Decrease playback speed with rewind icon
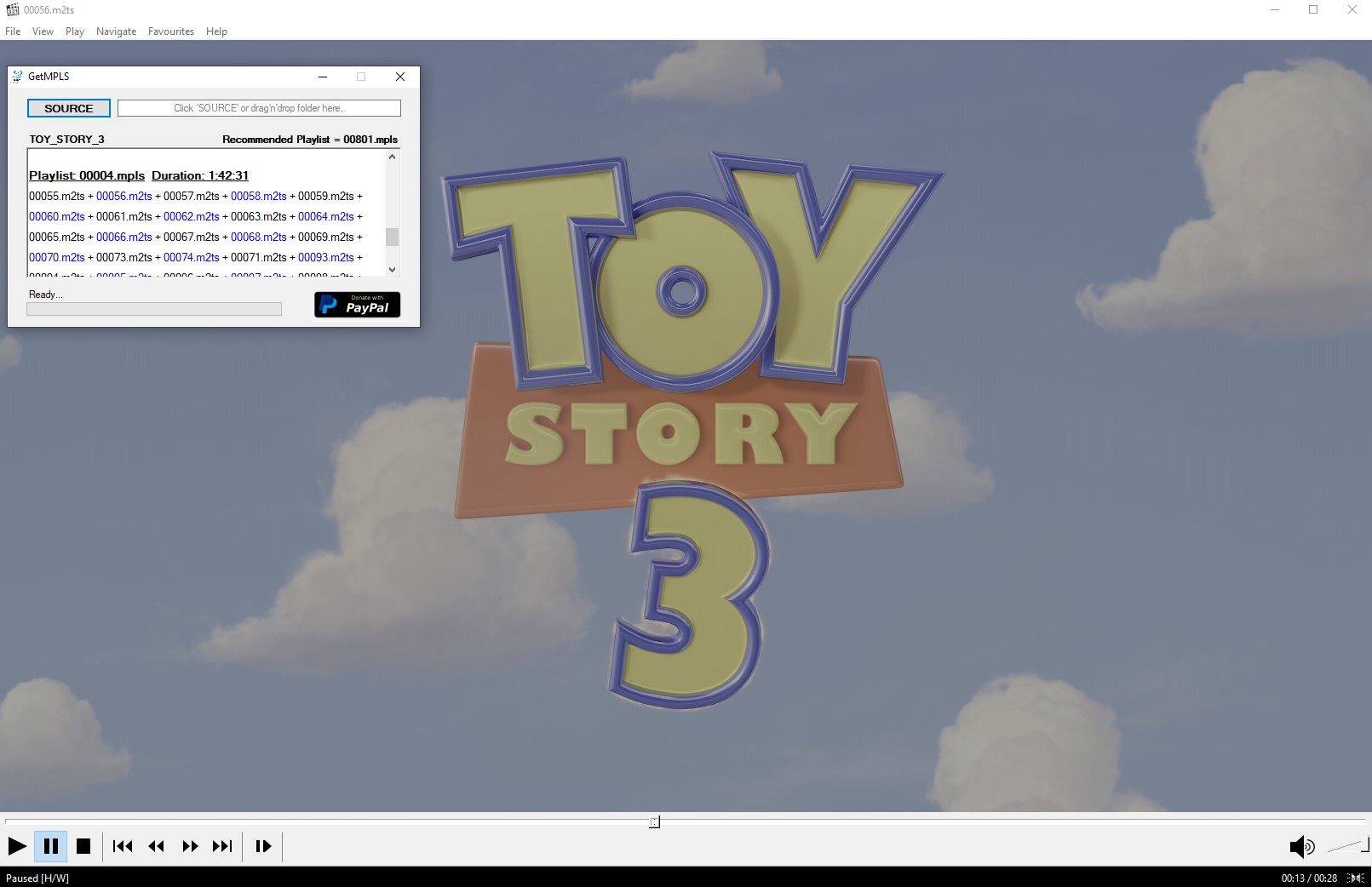The width and height of the screenshot is (1372, 887). pos(156,846)
